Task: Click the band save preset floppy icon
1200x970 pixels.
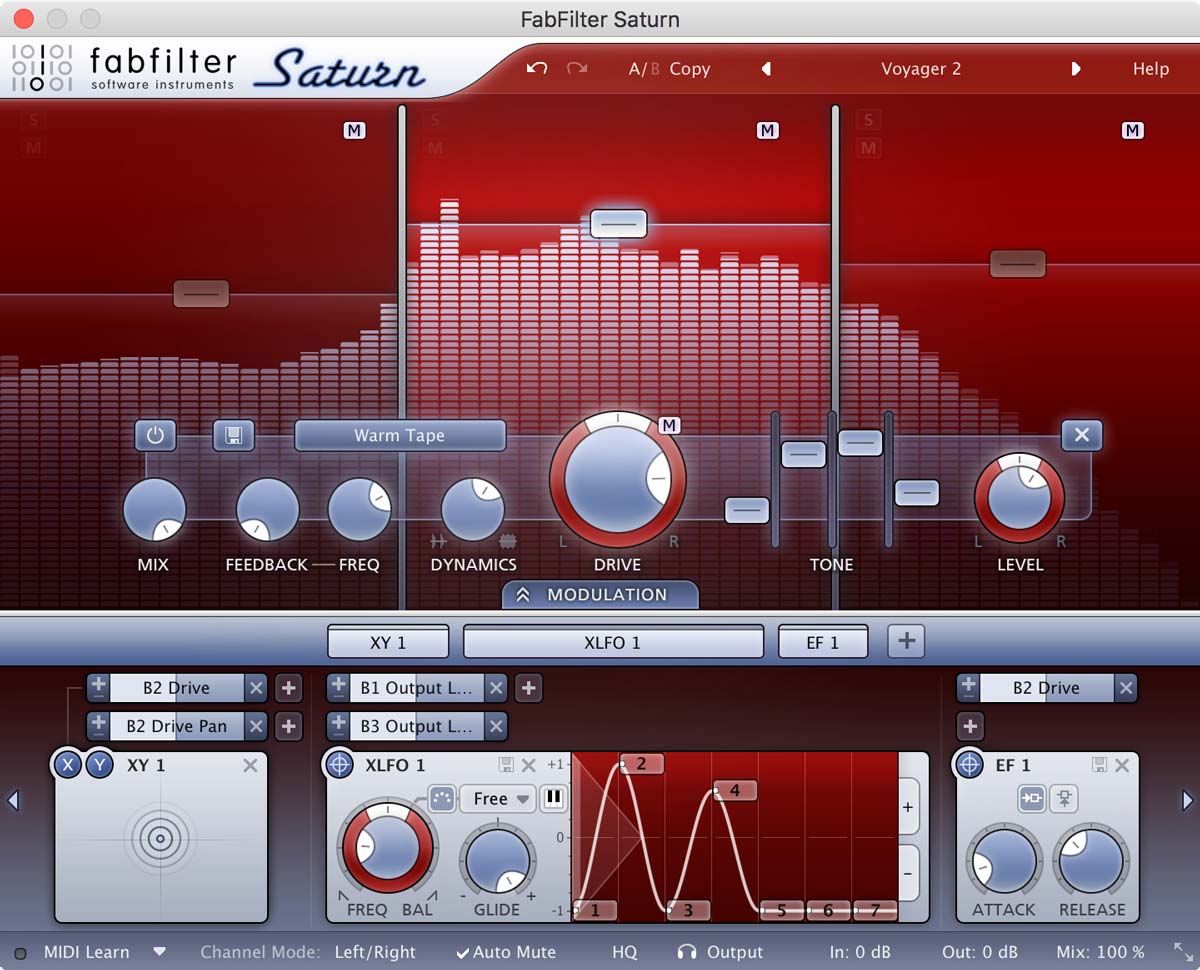Action: [x=233, y=436]
